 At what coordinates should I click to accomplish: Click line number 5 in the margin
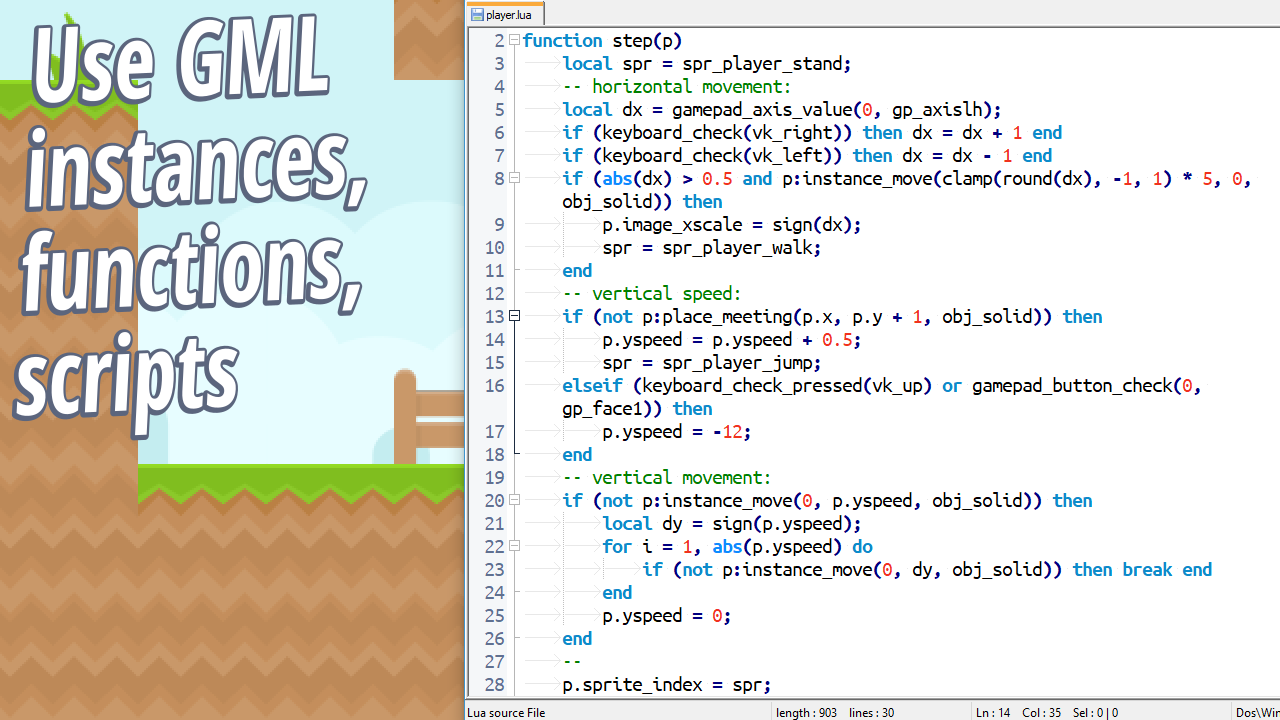(499, 110)
